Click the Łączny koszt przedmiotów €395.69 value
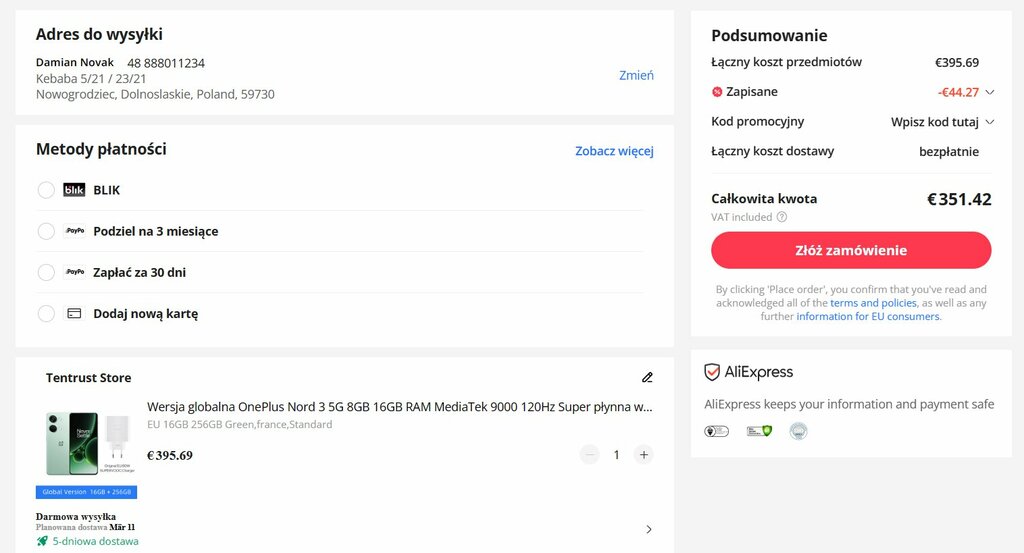Image resolution: width=1024 pixels, height=553 pixels. pyautogui.click(x=957, y=63)
